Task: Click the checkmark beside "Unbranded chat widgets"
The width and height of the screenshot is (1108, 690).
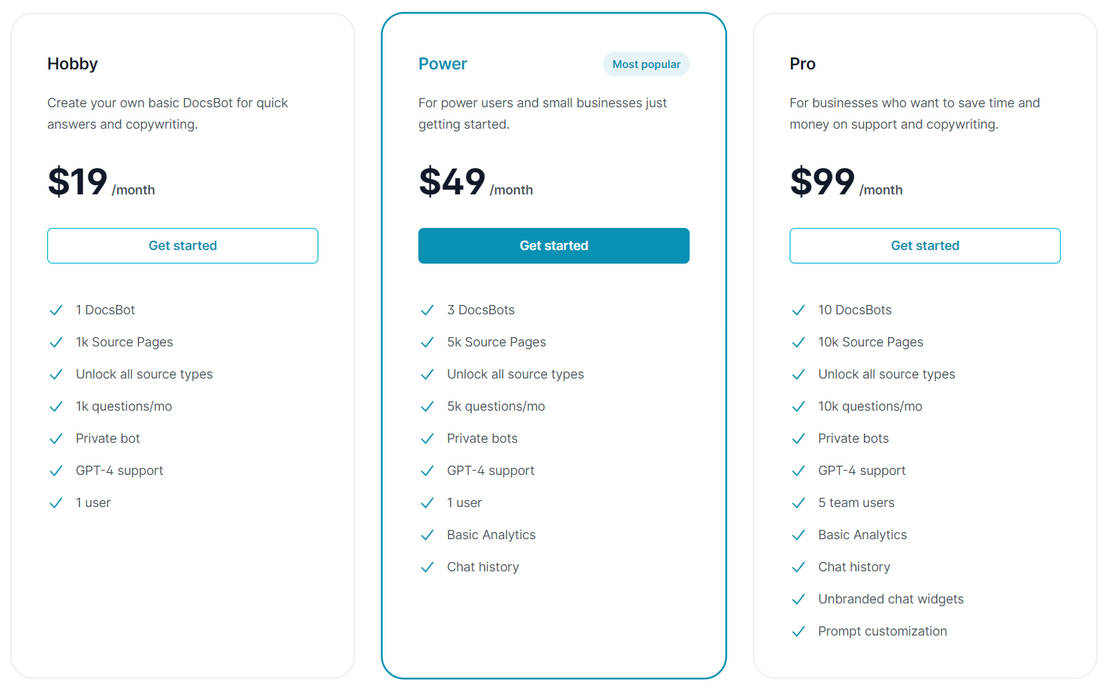Action: 798,599
